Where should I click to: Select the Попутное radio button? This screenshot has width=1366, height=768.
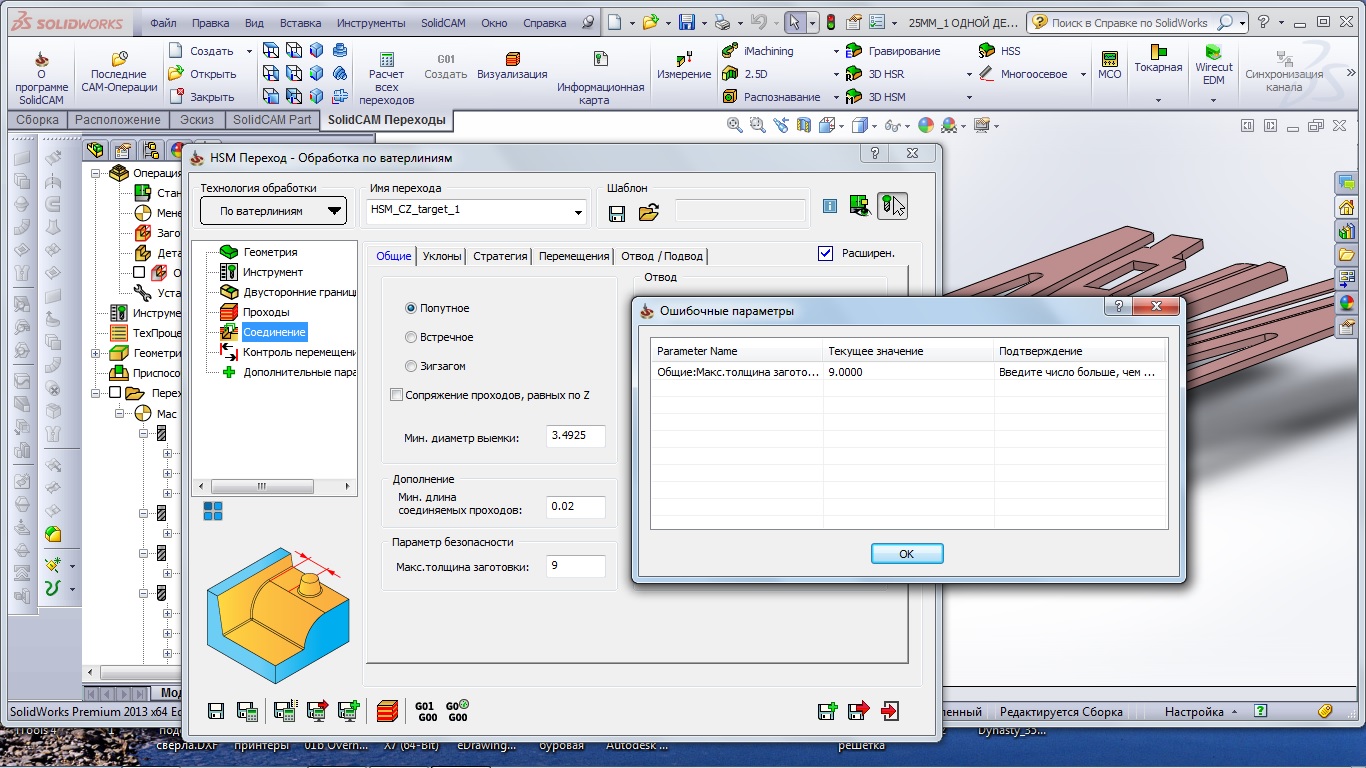coord(411,309)
